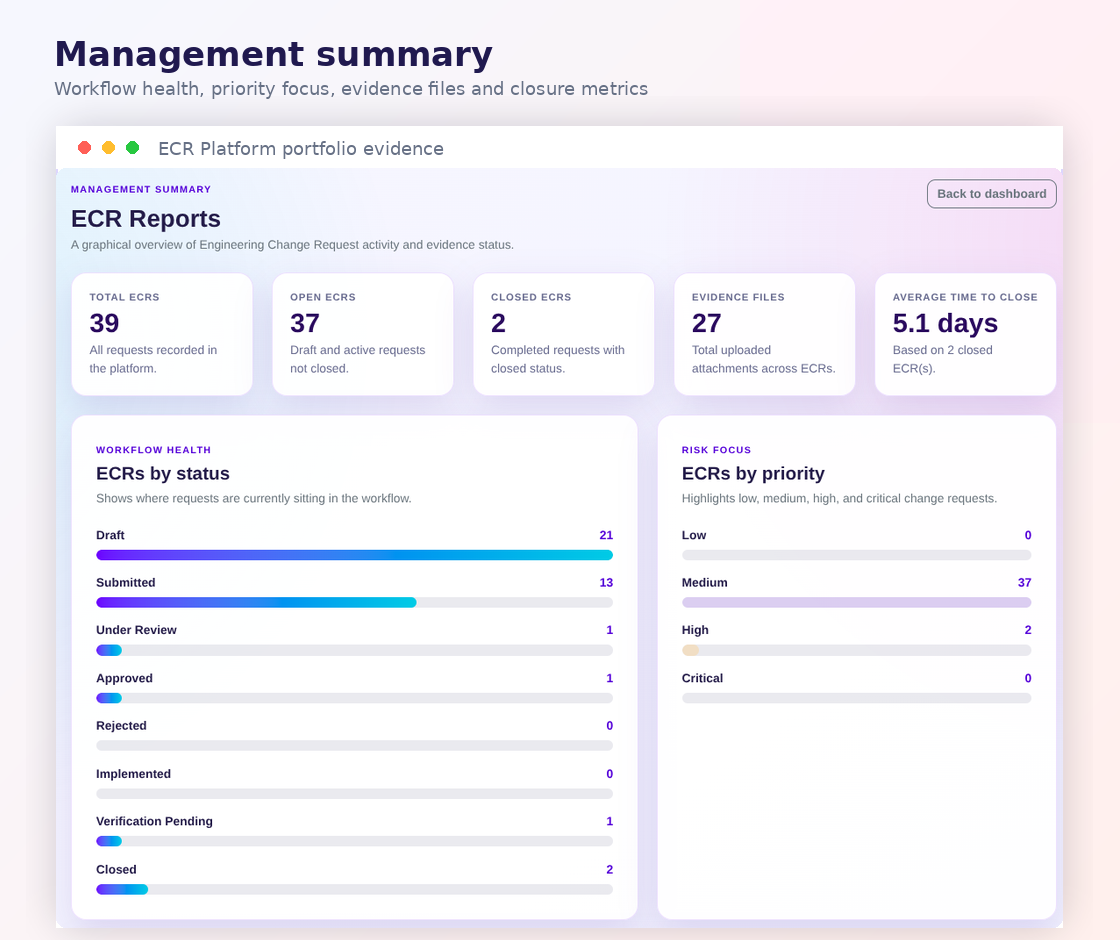Click the Closed ECRs card value 2
The width and height of the screenshot is (1120, 940).
coord(499,324)
